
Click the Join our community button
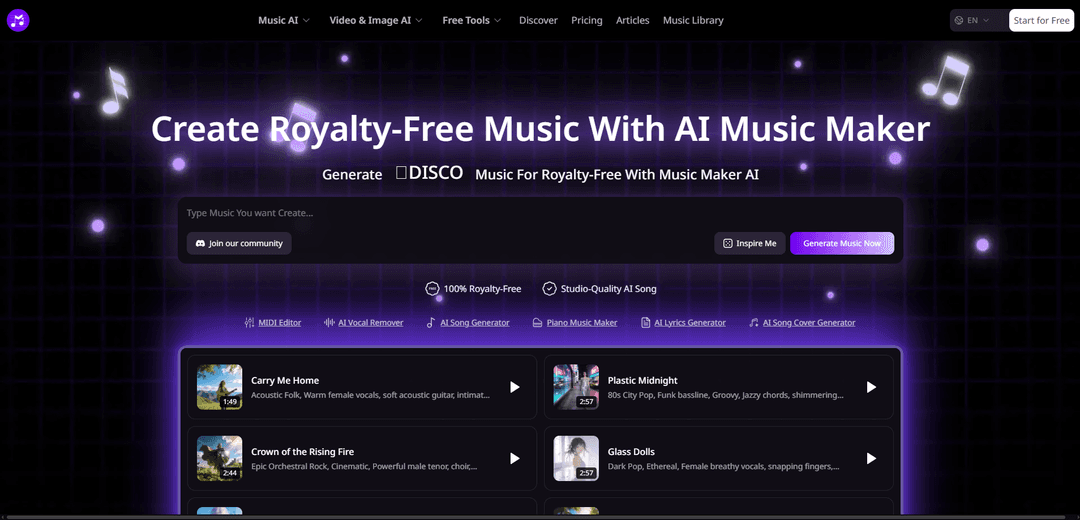click(x=239, y=243)
